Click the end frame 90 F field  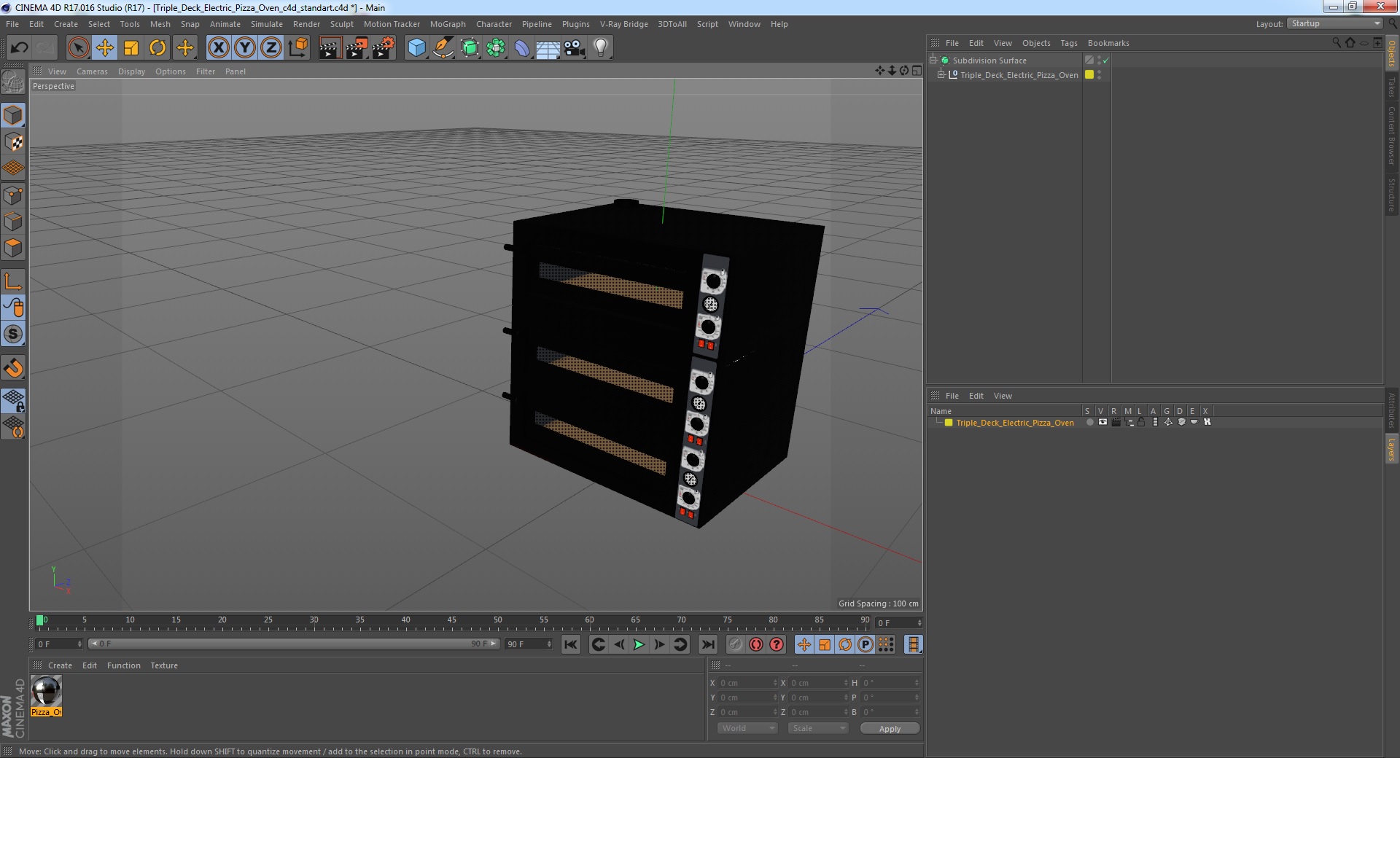click(529, 644)
